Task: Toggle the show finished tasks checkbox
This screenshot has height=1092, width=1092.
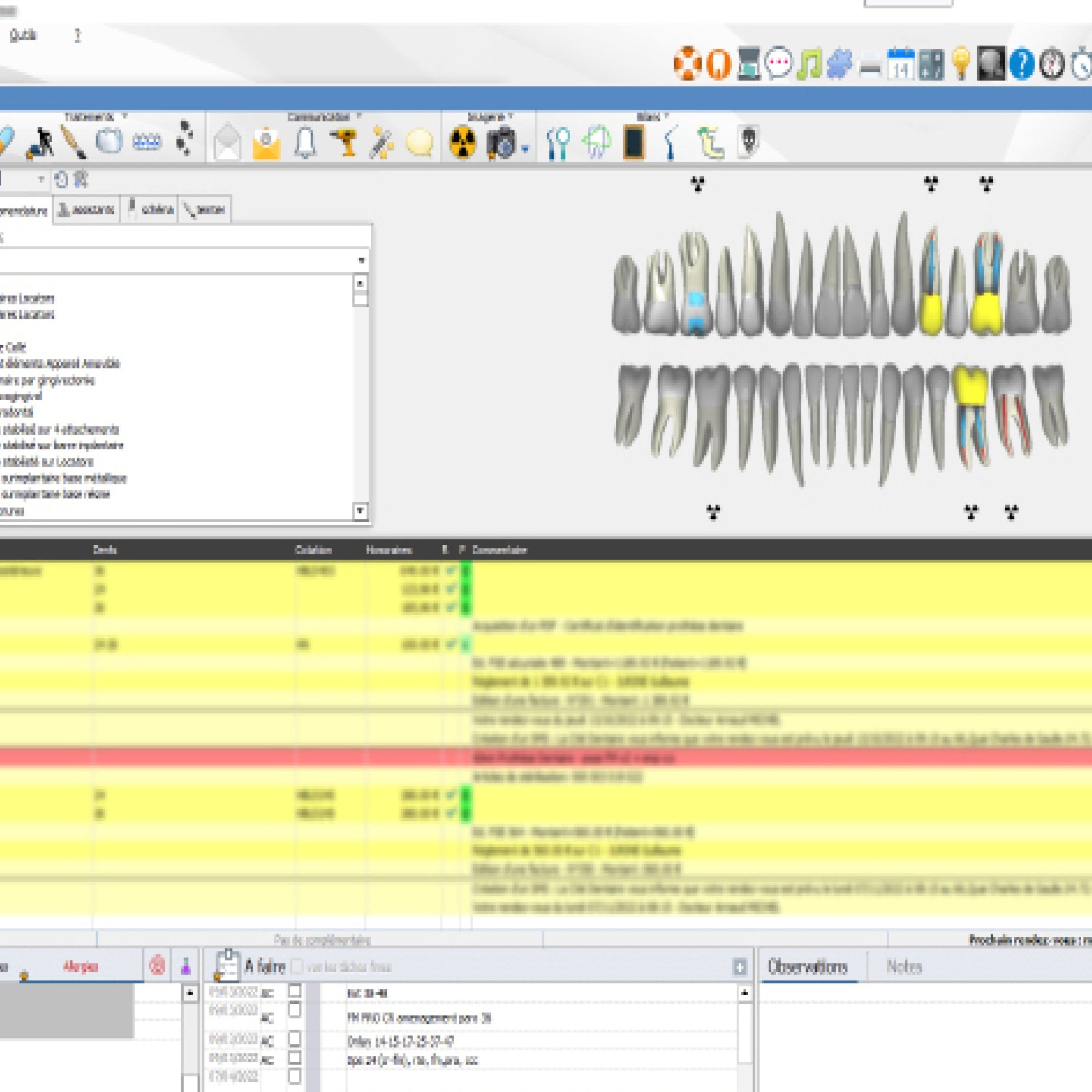Action: [x=297, y=966]
